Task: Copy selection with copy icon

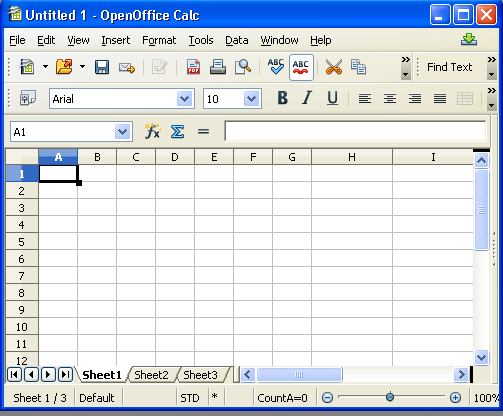Action: [x=358, y=67]
